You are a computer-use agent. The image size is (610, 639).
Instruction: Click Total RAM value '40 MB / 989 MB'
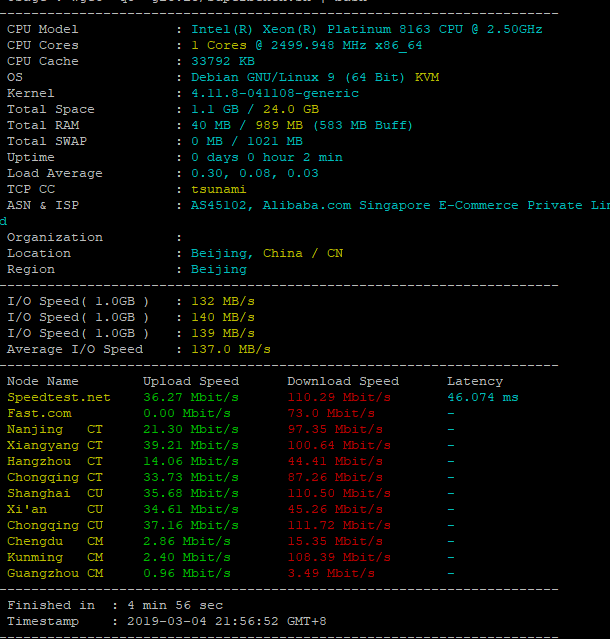click(247, 125)
